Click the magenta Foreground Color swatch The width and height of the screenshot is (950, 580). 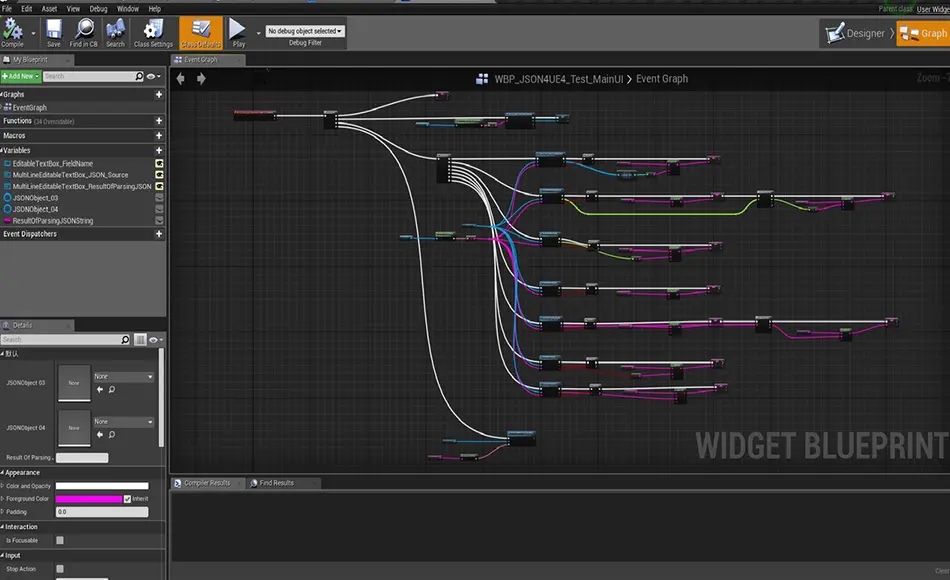[x=88, y=498]
